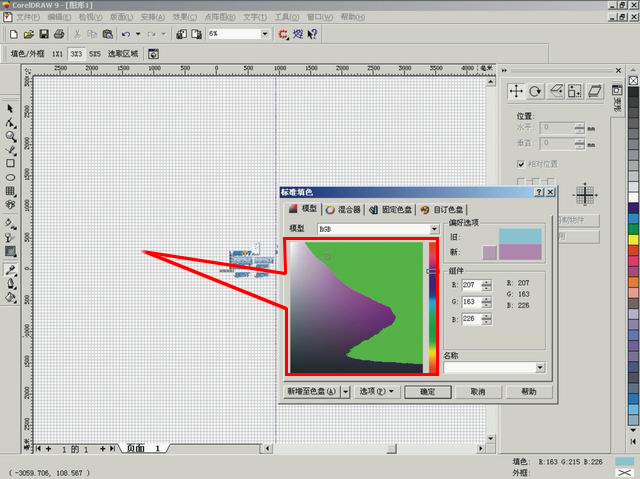Click the What's This help pointer icon
This screenshot has width=640, height=479.
(x=312, y=34)
